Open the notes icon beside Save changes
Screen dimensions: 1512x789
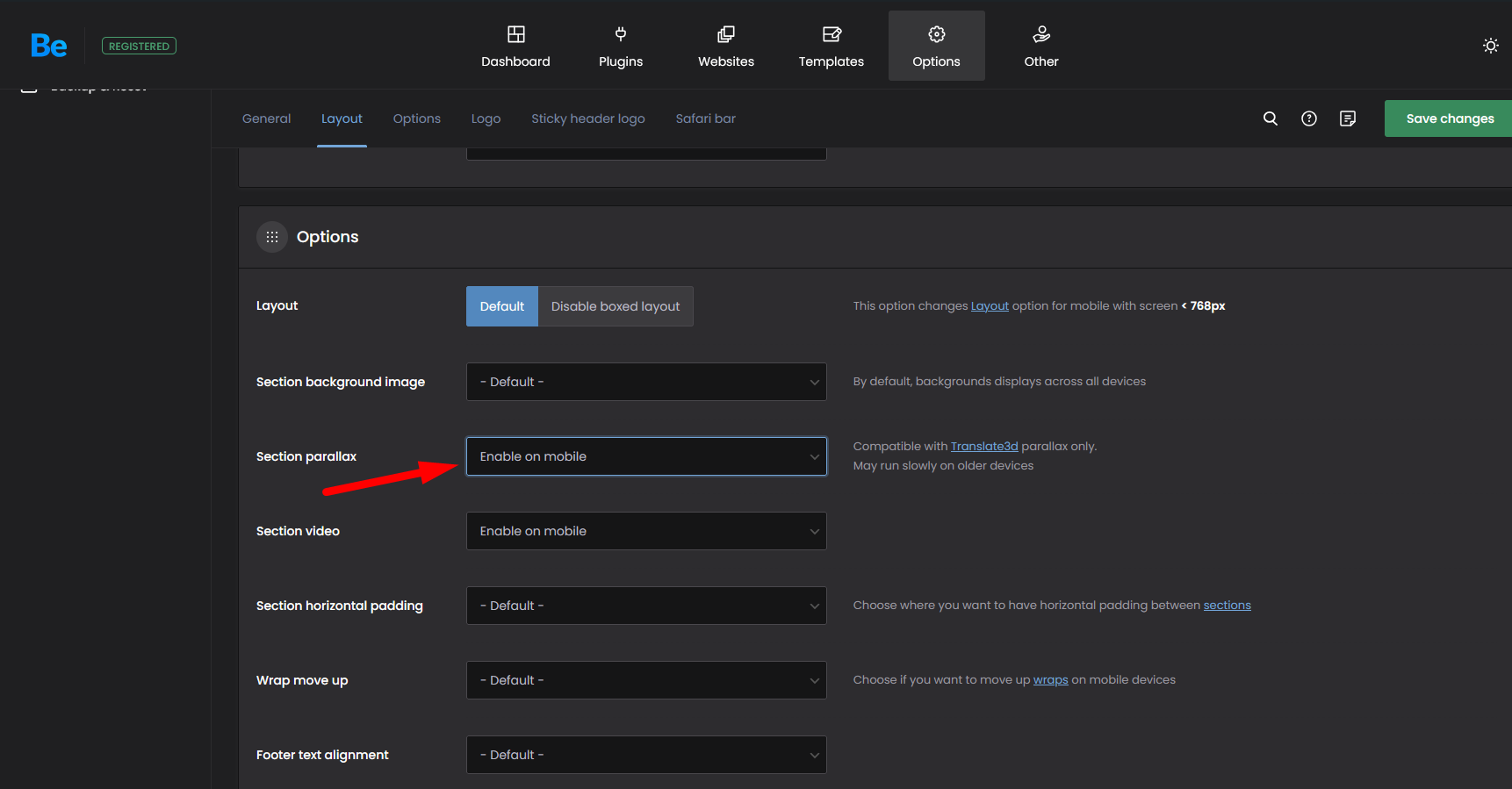1348,118
